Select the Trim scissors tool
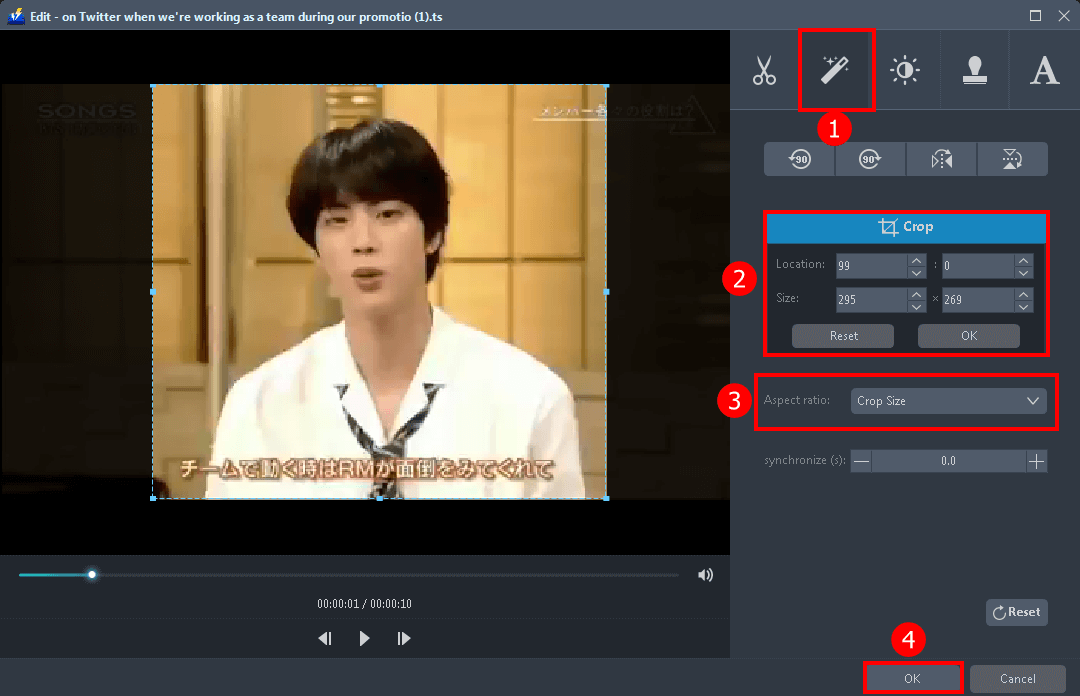 (765, 69)
